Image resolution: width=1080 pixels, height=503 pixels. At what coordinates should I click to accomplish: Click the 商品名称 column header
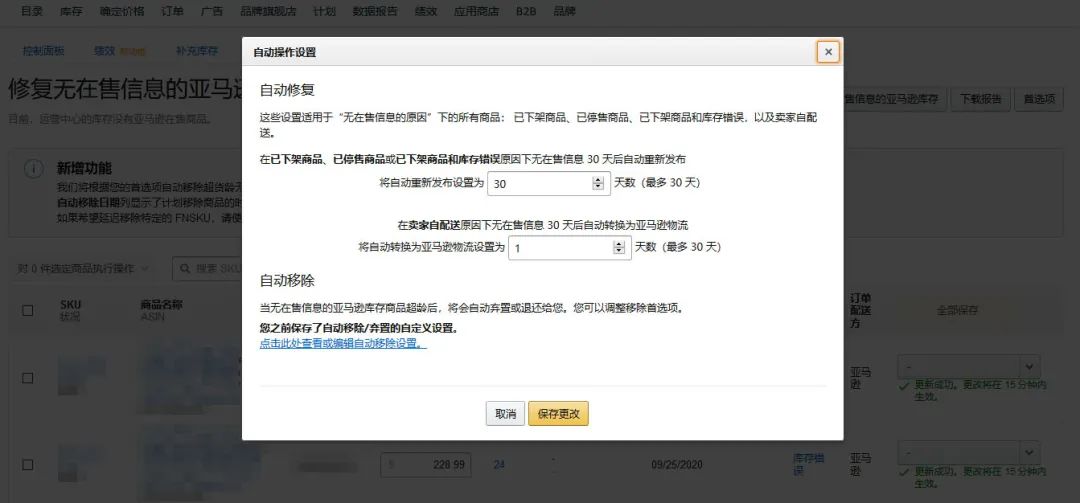tap(162, 304)
